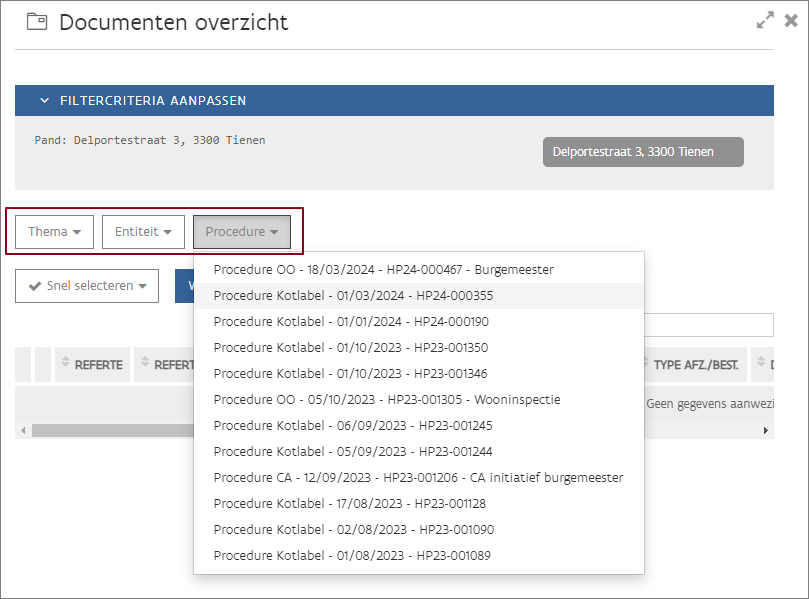This screenshot has width=809, height=599.
Task: Open the Thema dropdown
Action: pos(54,232)
